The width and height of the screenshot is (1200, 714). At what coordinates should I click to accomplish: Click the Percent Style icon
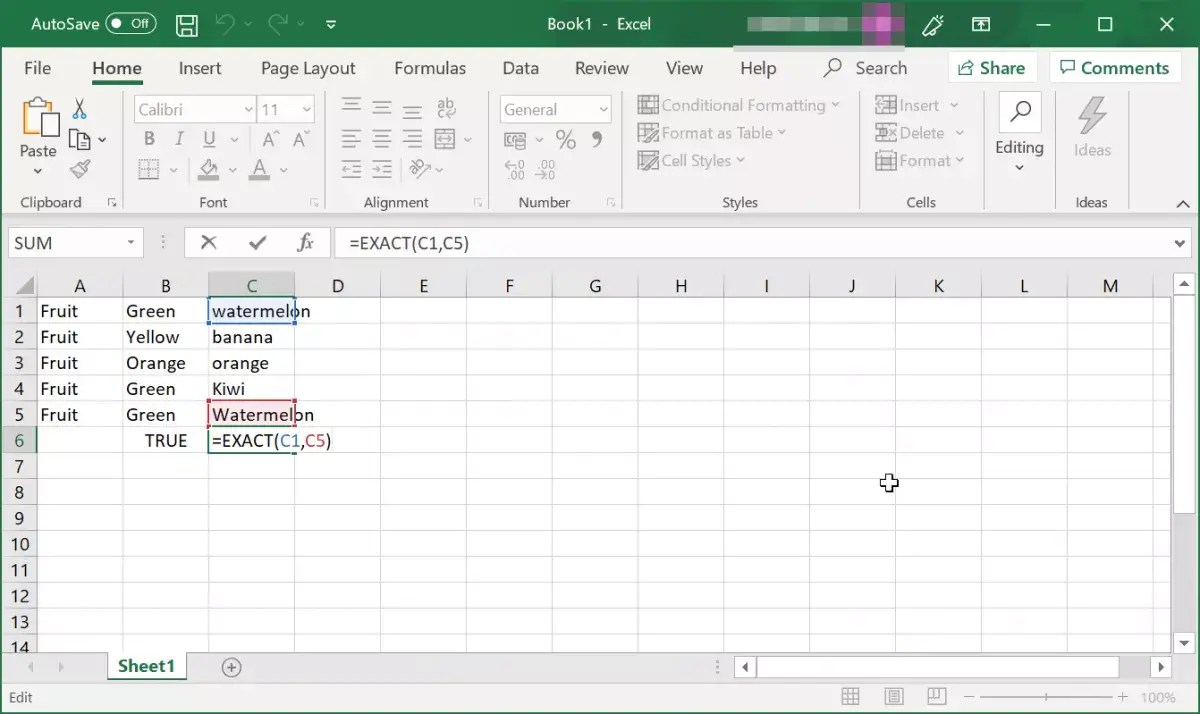click(x=565, y=141)
